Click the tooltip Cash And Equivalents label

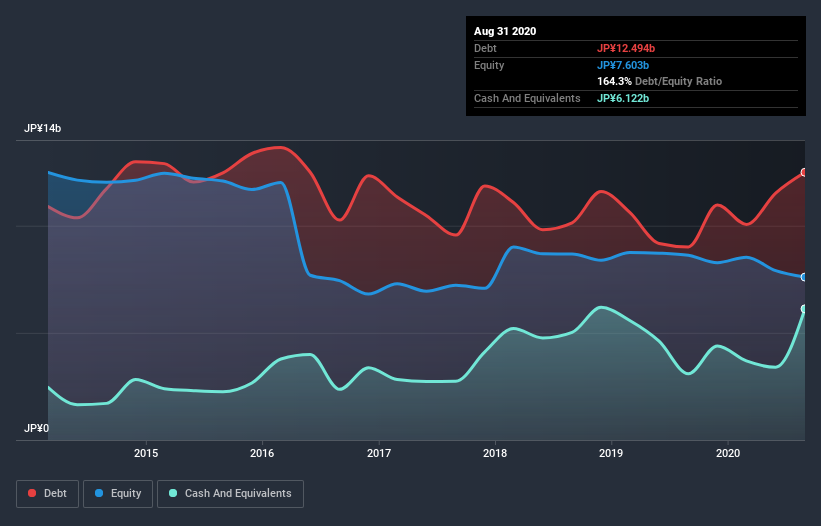tap(527, 98)
